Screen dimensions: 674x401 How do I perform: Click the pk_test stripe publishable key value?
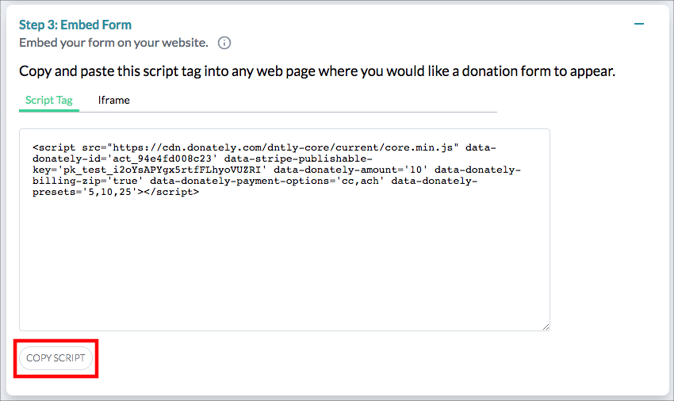(162, 170)
